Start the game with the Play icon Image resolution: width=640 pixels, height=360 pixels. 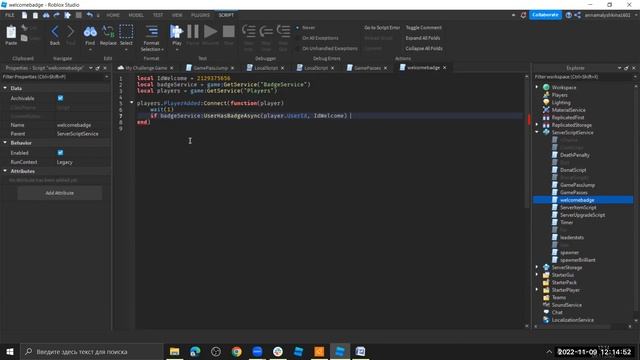176,32
